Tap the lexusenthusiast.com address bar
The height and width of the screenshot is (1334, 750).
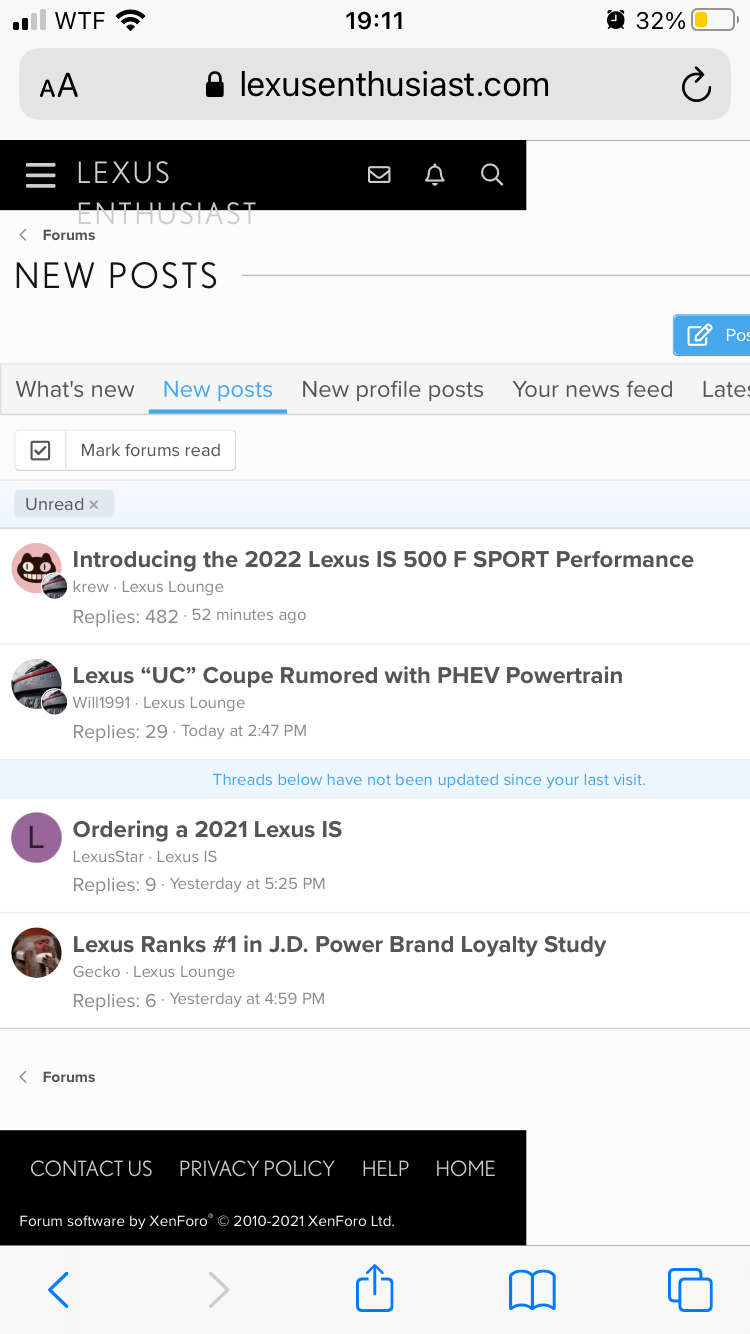click(395, 85)
